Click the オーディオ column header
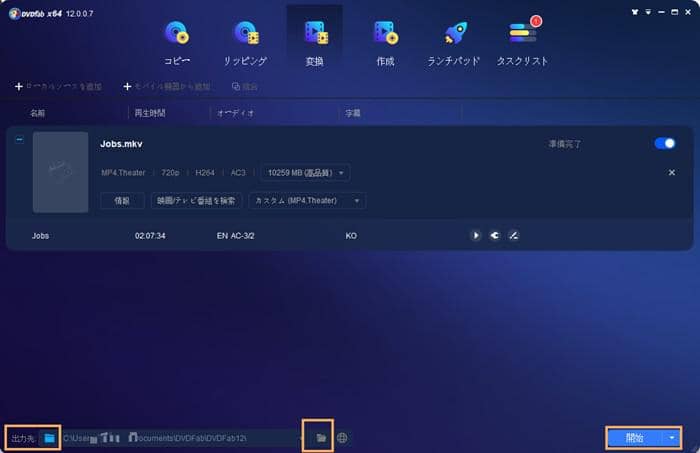 [x=235, y=113]
